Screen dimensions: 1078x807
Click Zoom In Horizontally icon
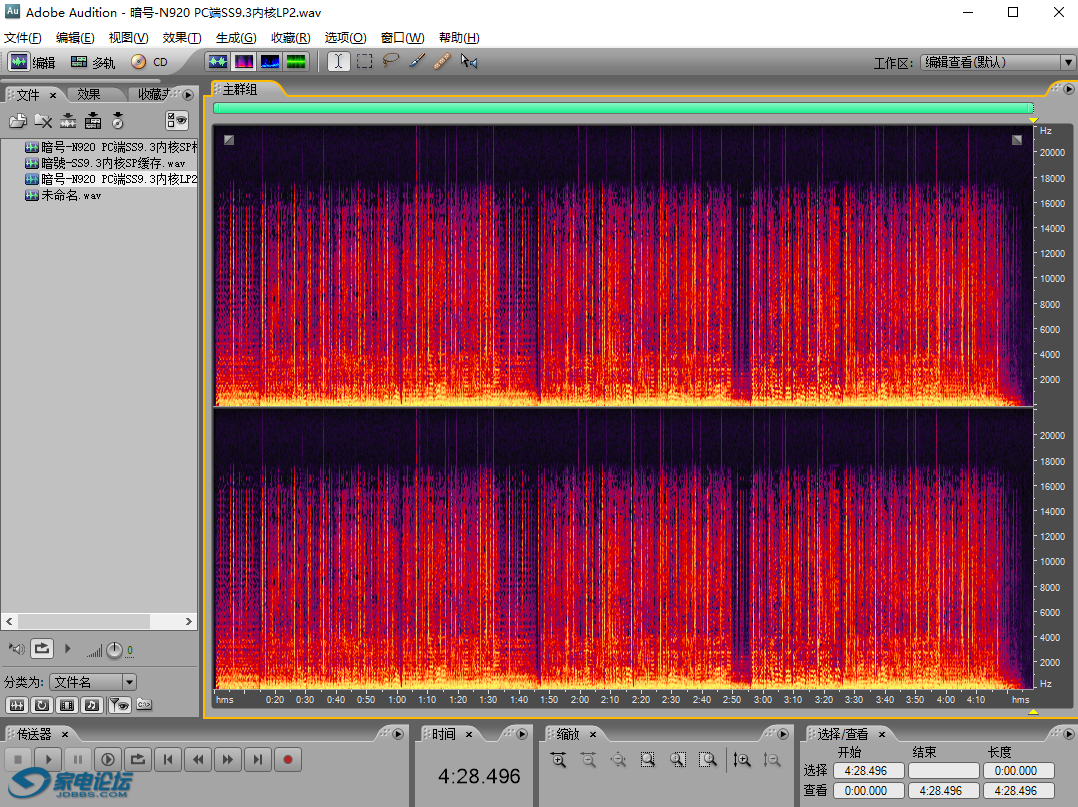(558, 760)
